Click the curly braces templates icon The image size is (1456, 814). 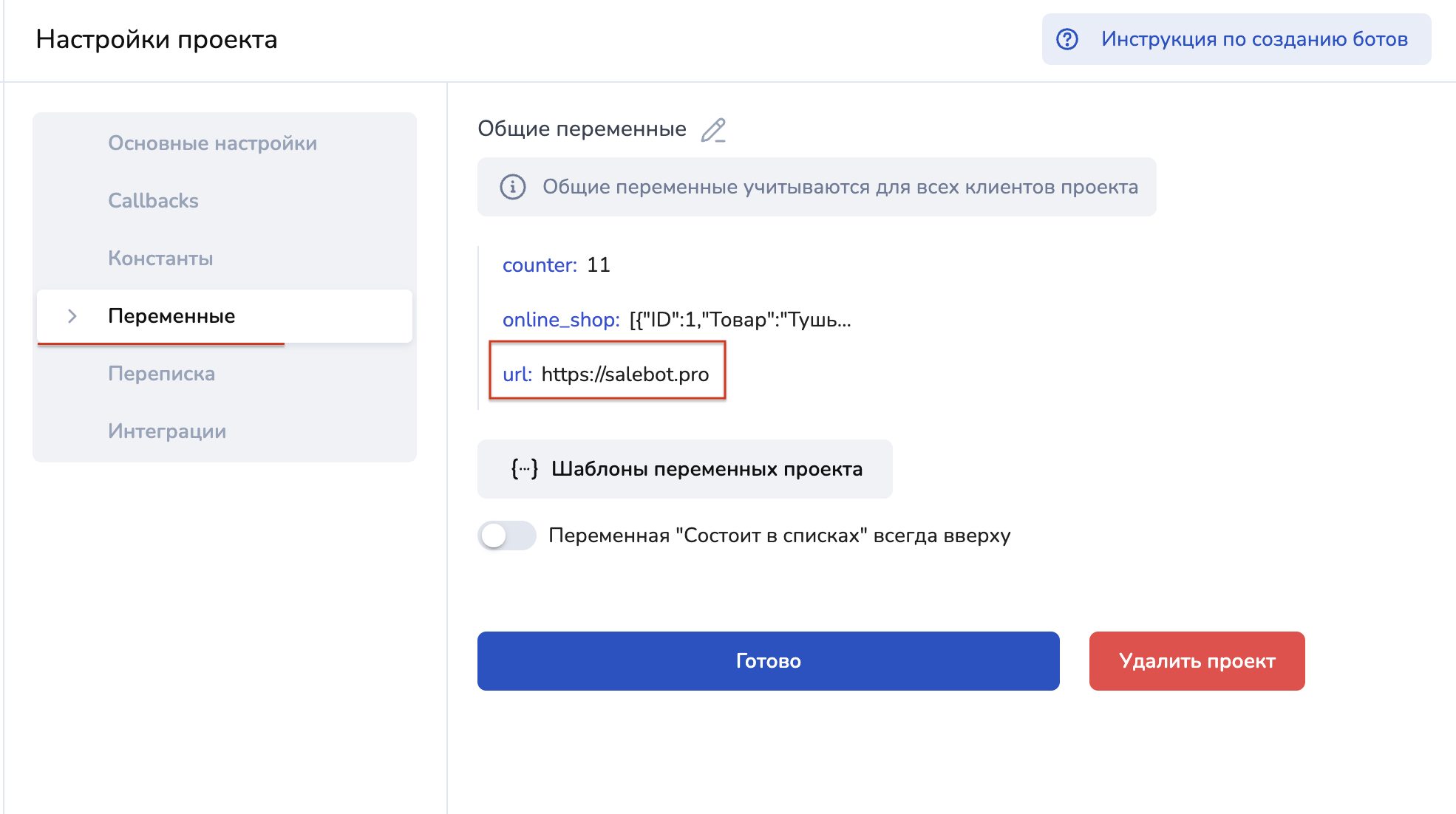click(x=524, y=469)
